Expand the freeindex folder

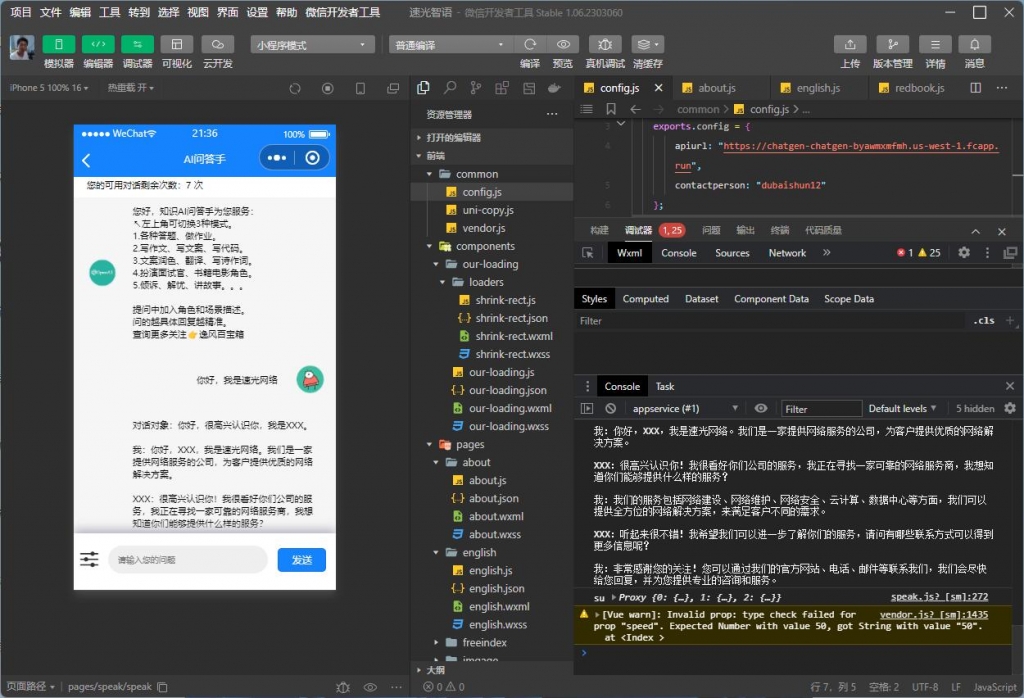point(436,642)
